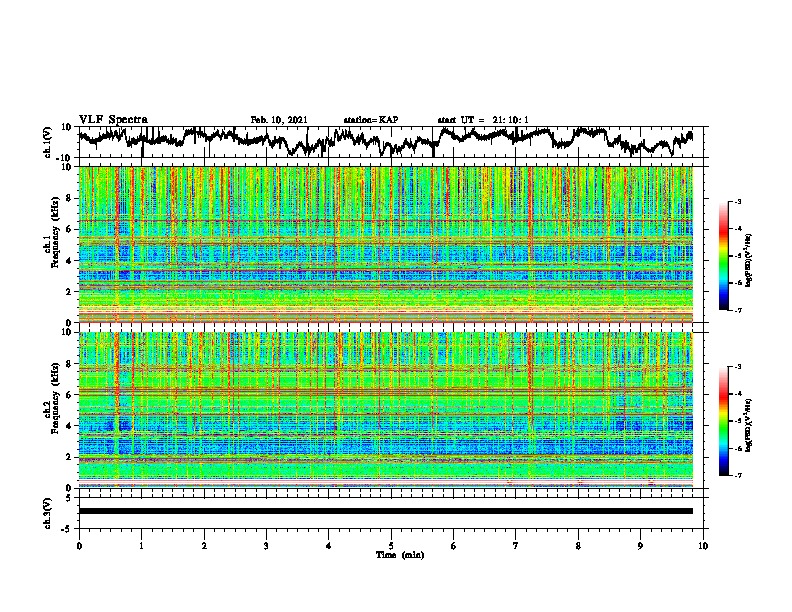The height and width of the screenshot is (612, 792).
Task: Click the ch.1 color bar '-3' label
Action: click(x=738, y=202)
